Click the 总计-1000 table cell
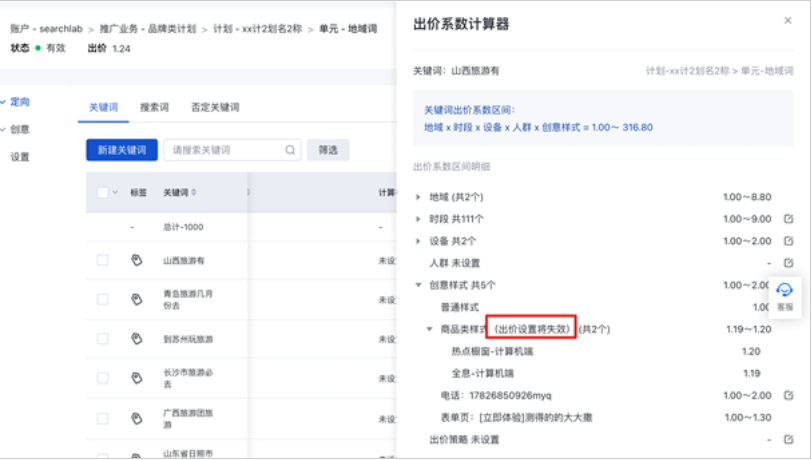 pyautogui.click(x=183, y=227)
